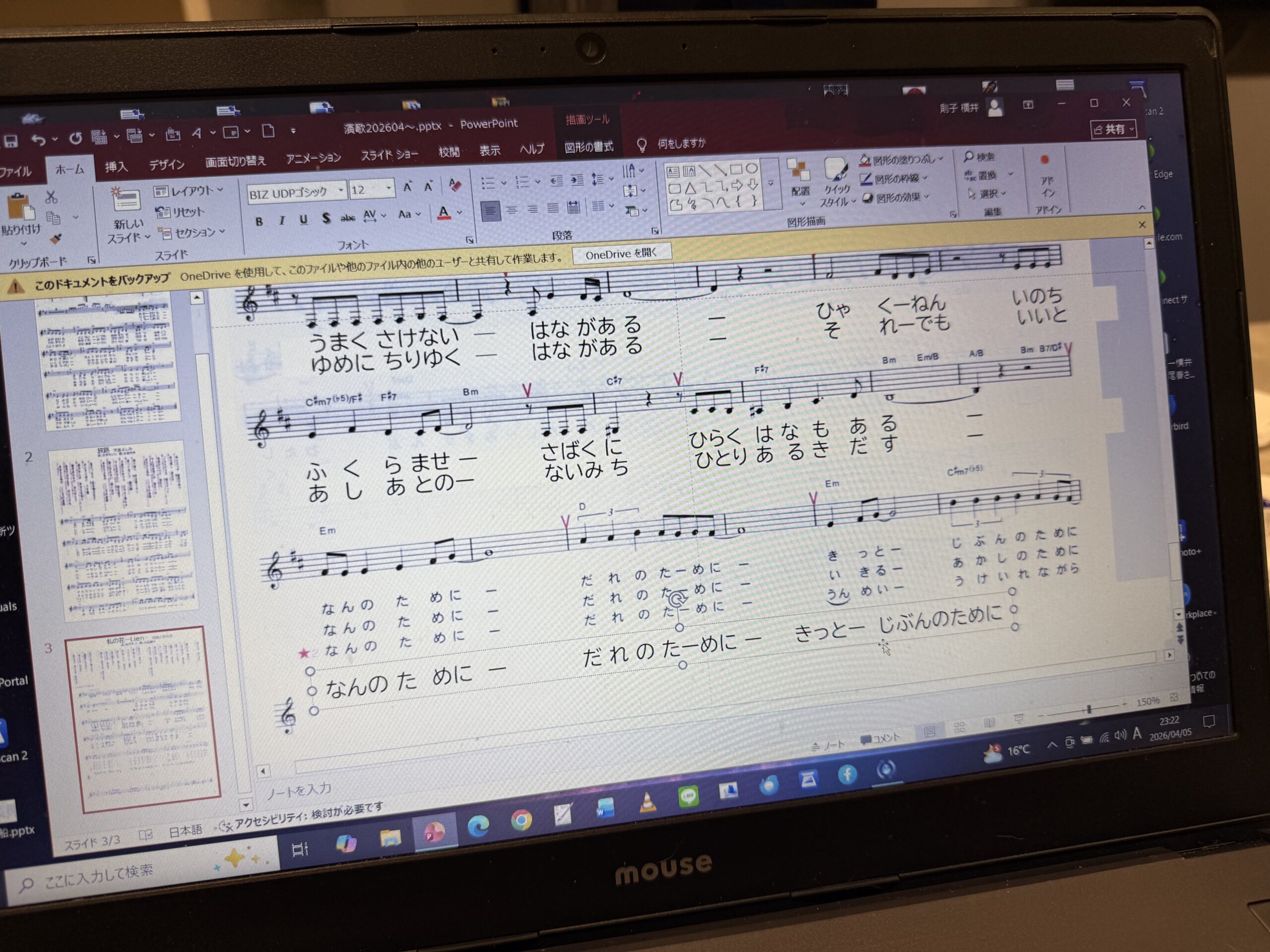Toggle Bold formatting
The height and width of the screenshot is (952, 1270).
pyautogui.click(x=259, y=222)
